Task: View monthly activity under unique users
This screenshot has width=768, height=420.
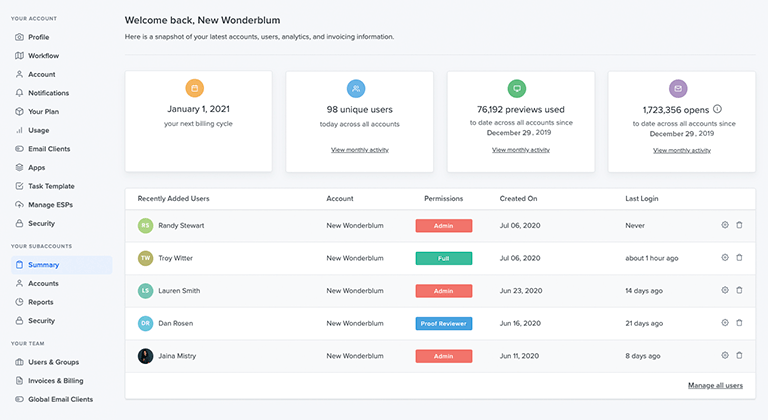Action: point(360,150)
